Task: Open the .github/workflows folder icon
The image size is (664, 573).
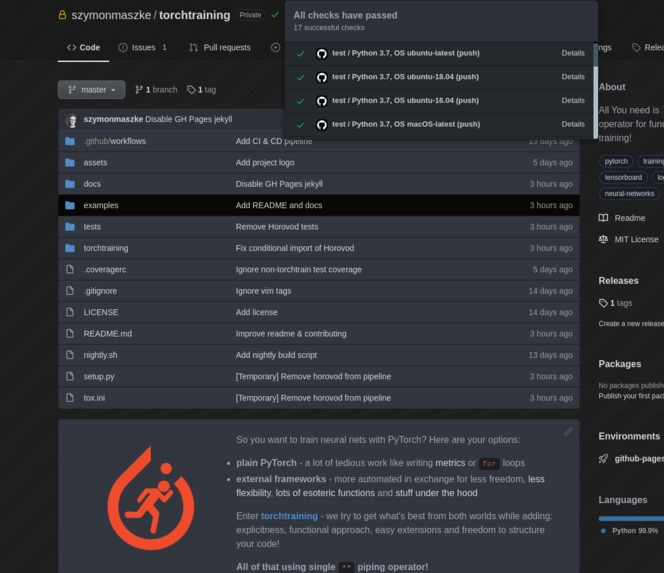Action: (70, 141)
